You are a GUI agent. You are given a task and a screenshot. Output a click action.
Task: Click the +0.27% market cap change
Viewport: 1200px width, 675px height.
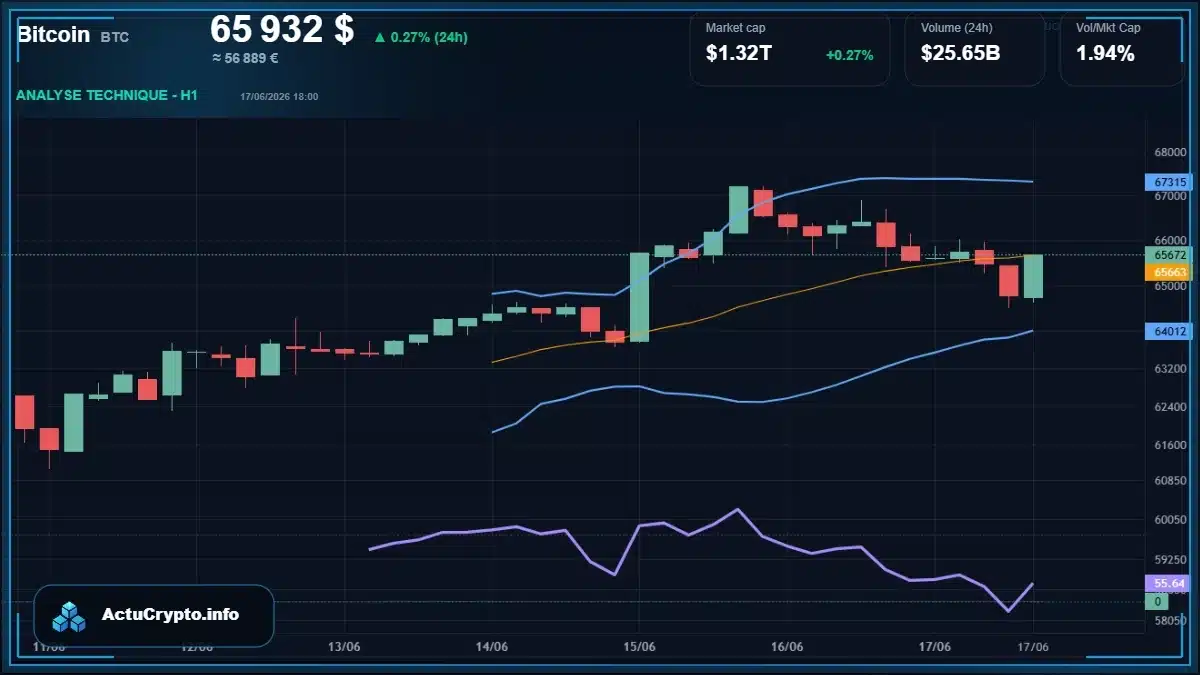tap(849, 55)
